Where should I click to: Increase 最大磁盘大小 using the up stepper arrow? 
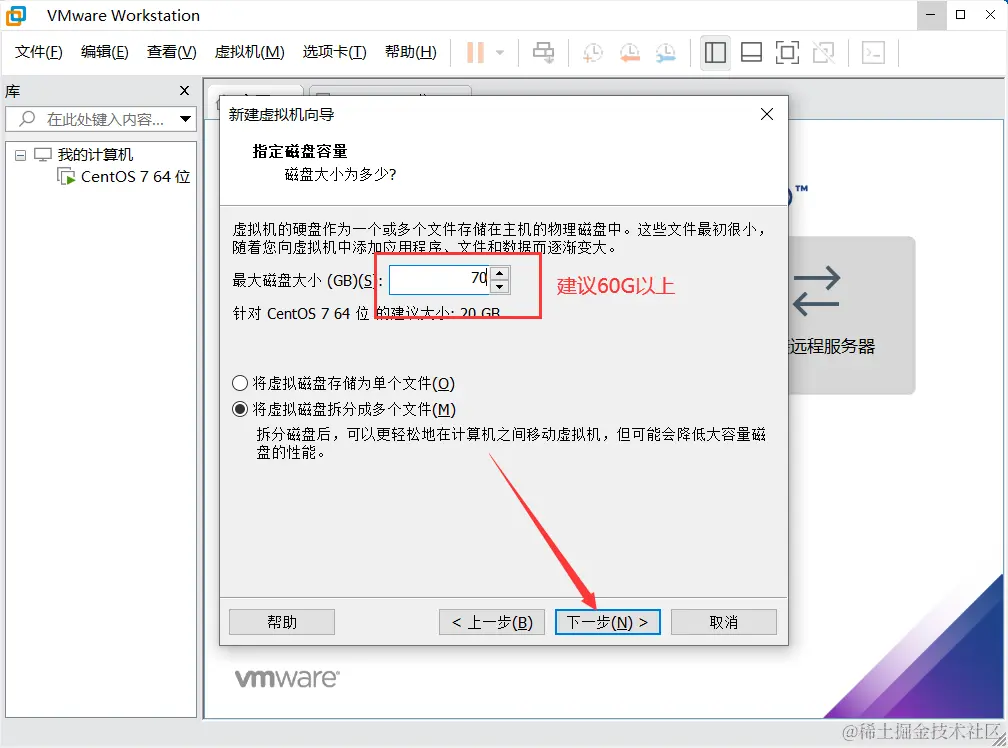pos(499,273)
